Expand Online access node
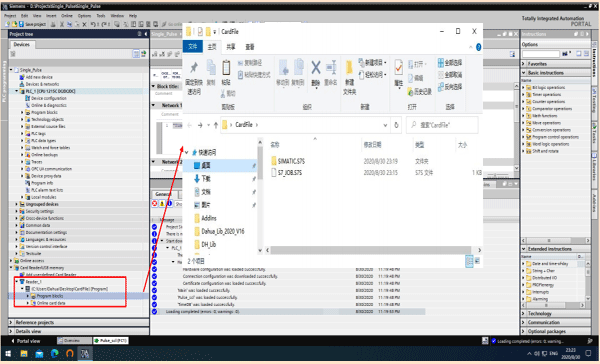600x364 pixels. coord(11,261)
